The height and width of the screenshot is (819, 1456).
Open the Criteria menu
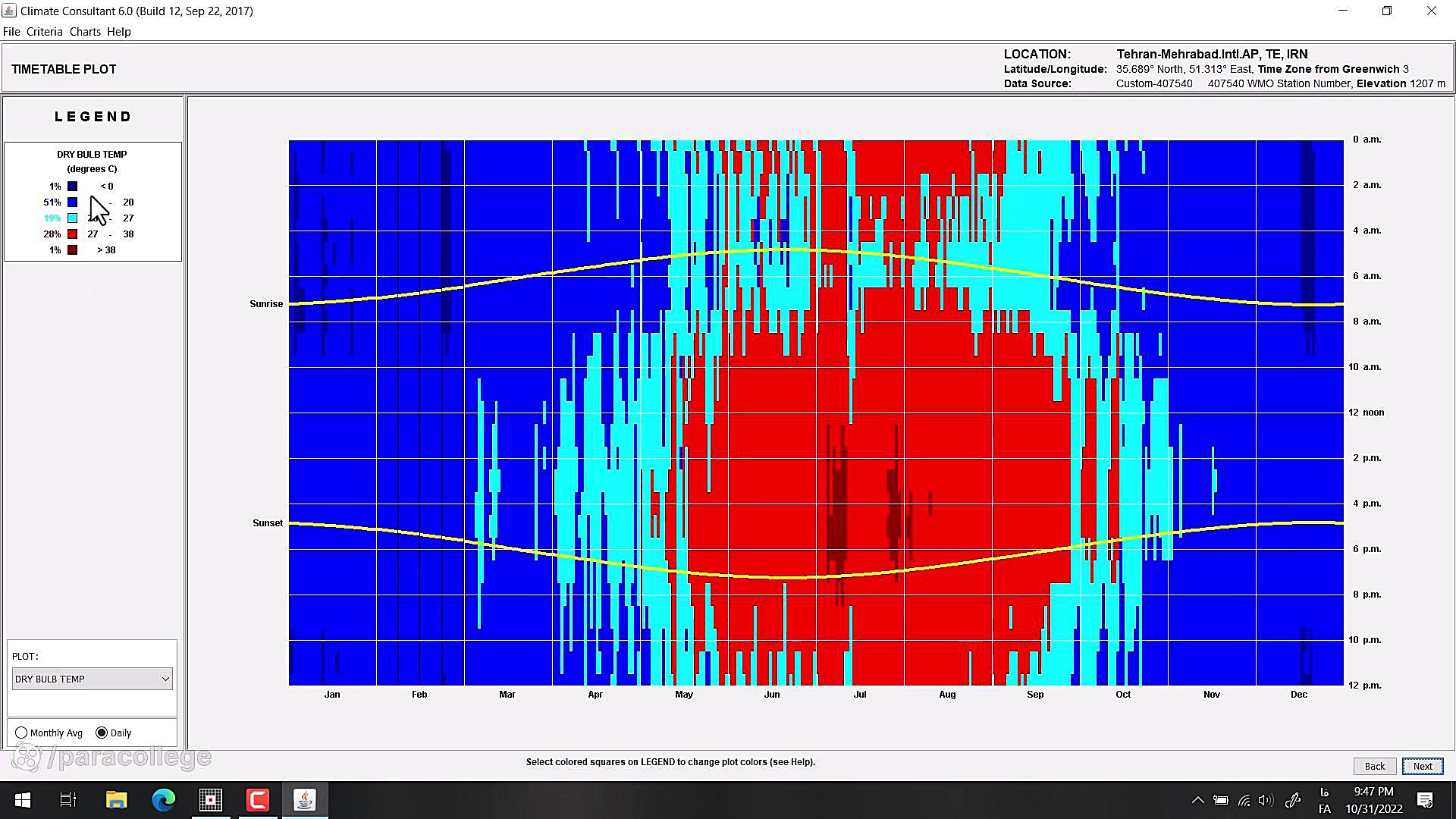(44, 32)
